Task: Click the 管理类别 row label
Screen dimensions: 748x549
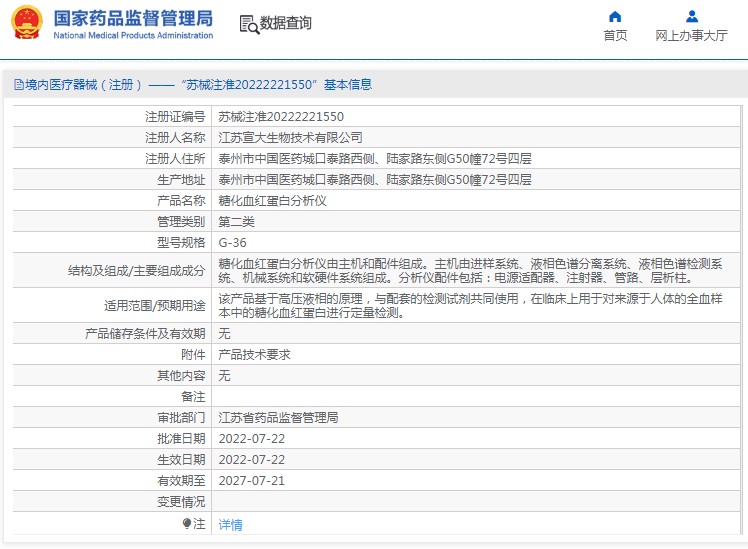Action: (x=181, y=222)
